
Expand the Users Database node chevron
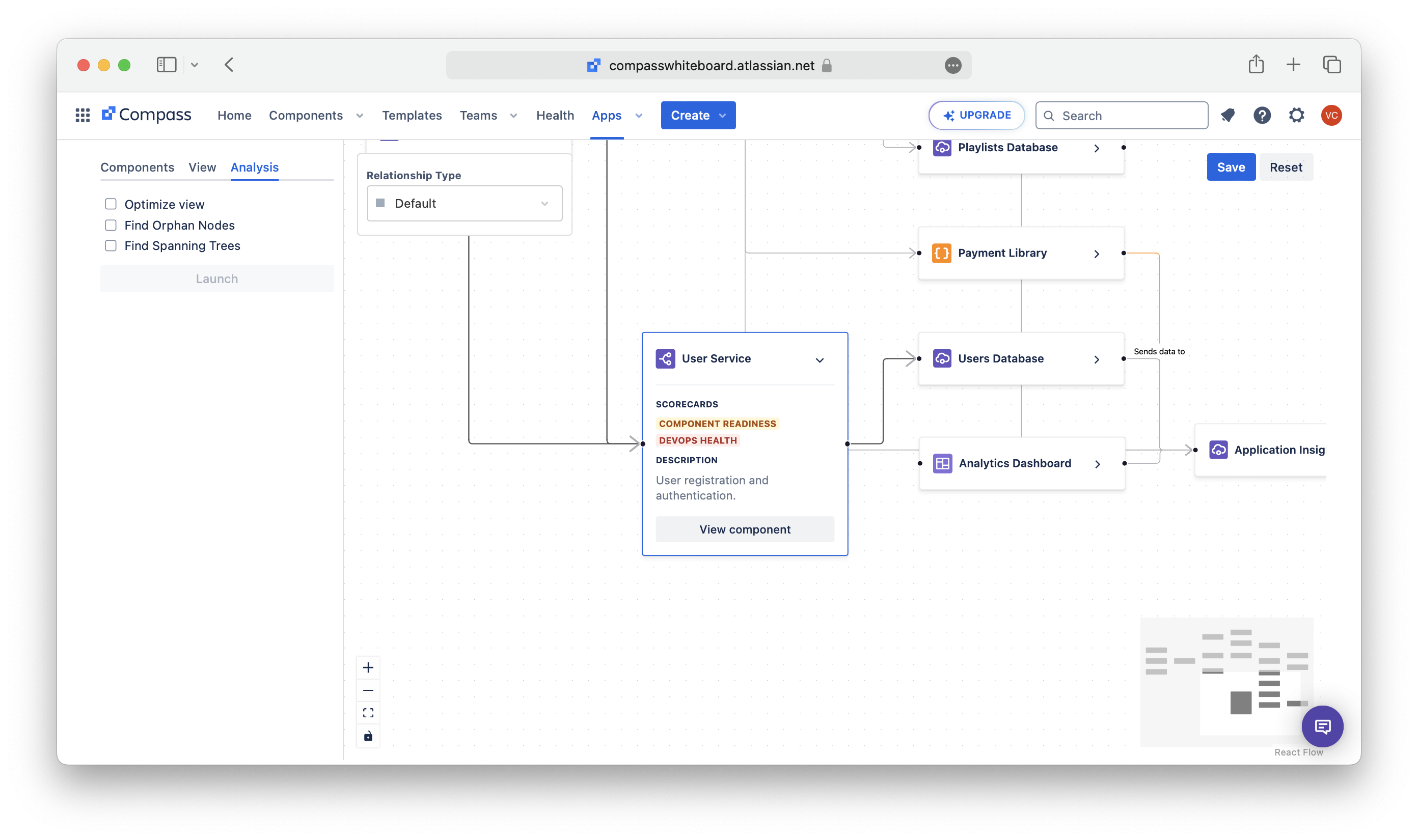pos(1097,359)
